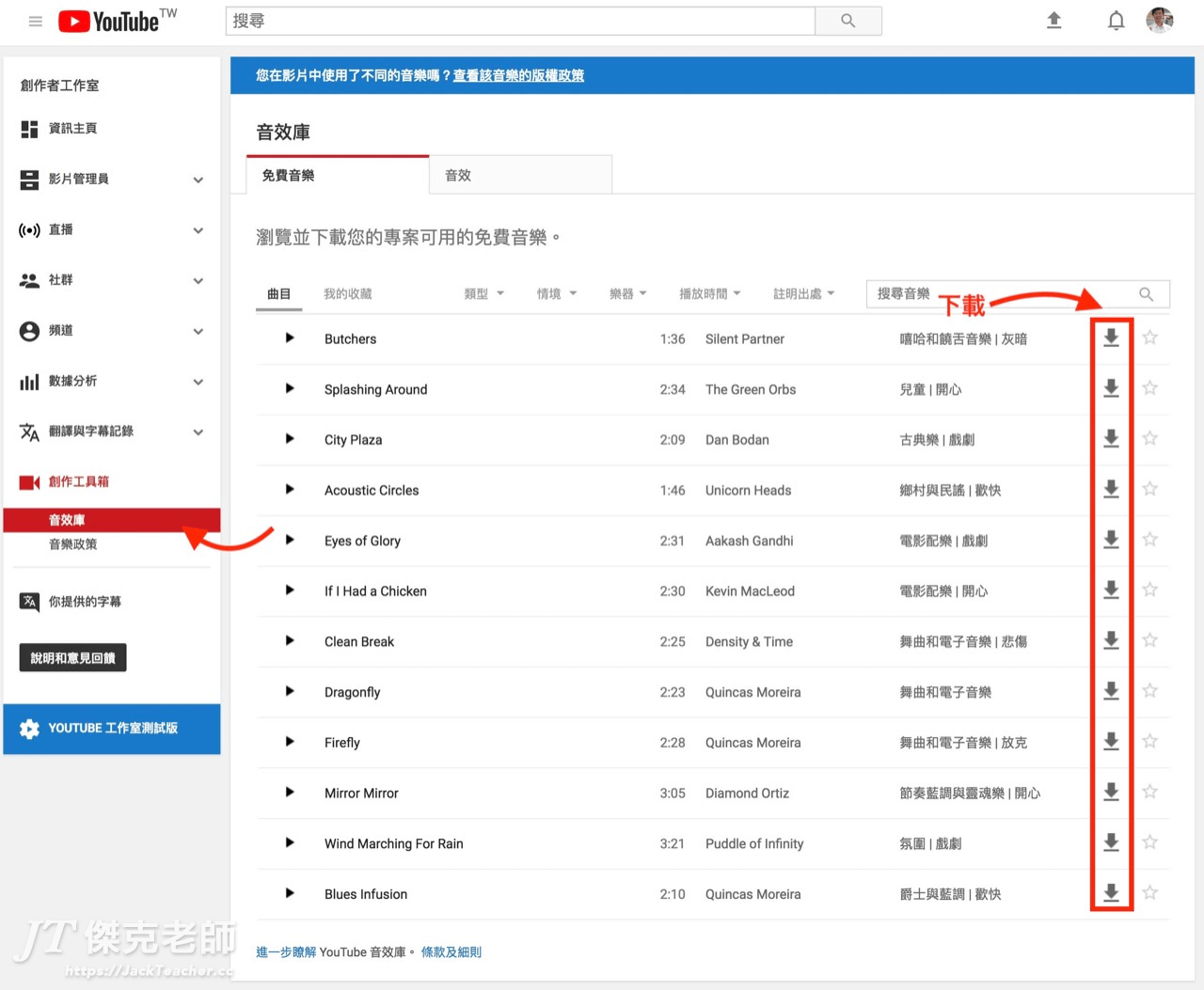
Task: Click the top 搜尋 search box
Action: [x=520, y=21]
